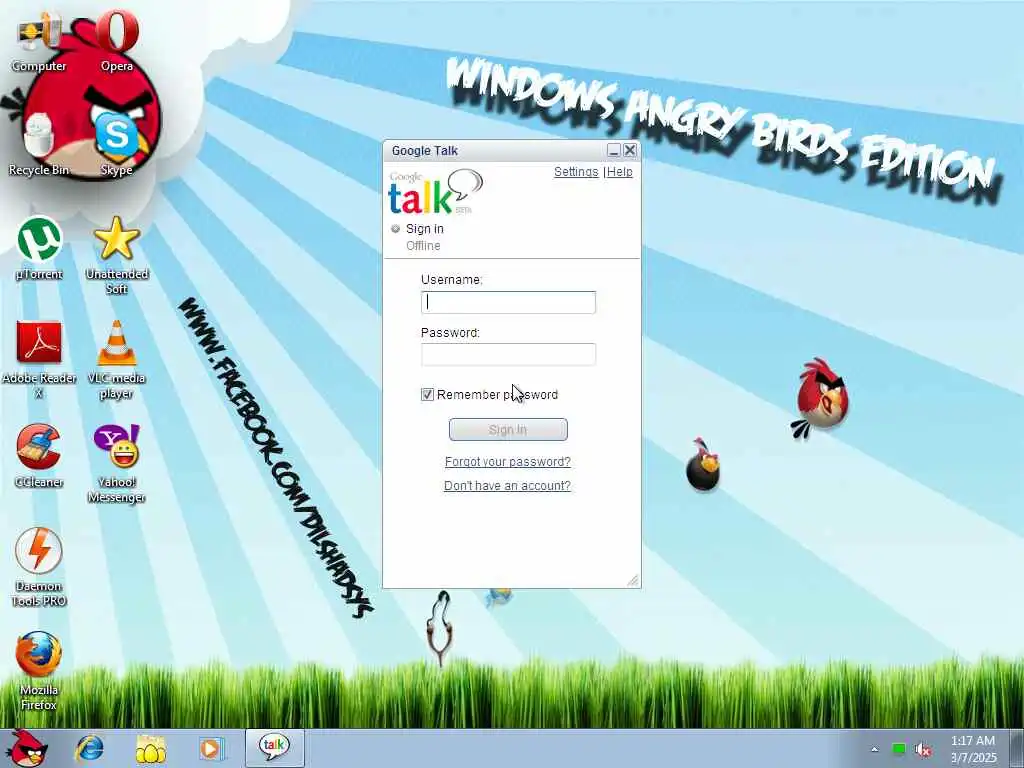Click the Username input field
Viewport: 1024px width, 768px height.
508,302
